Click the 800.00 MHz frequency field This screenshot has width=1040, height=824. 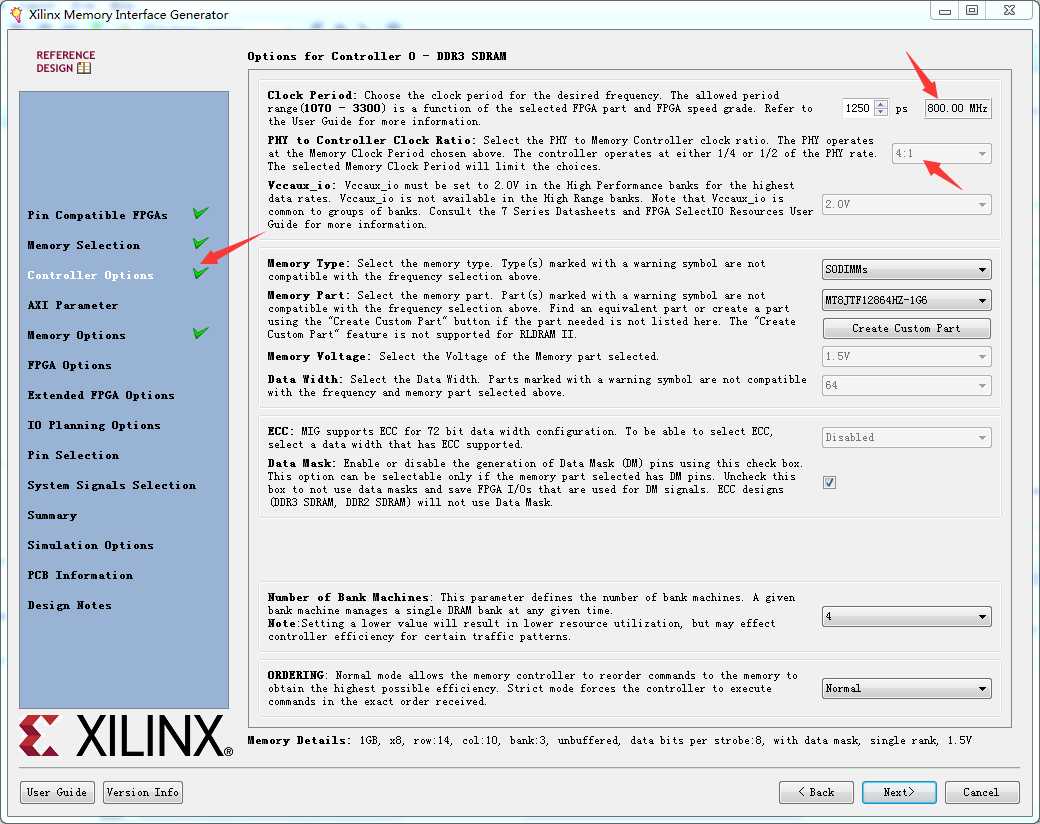958,108
